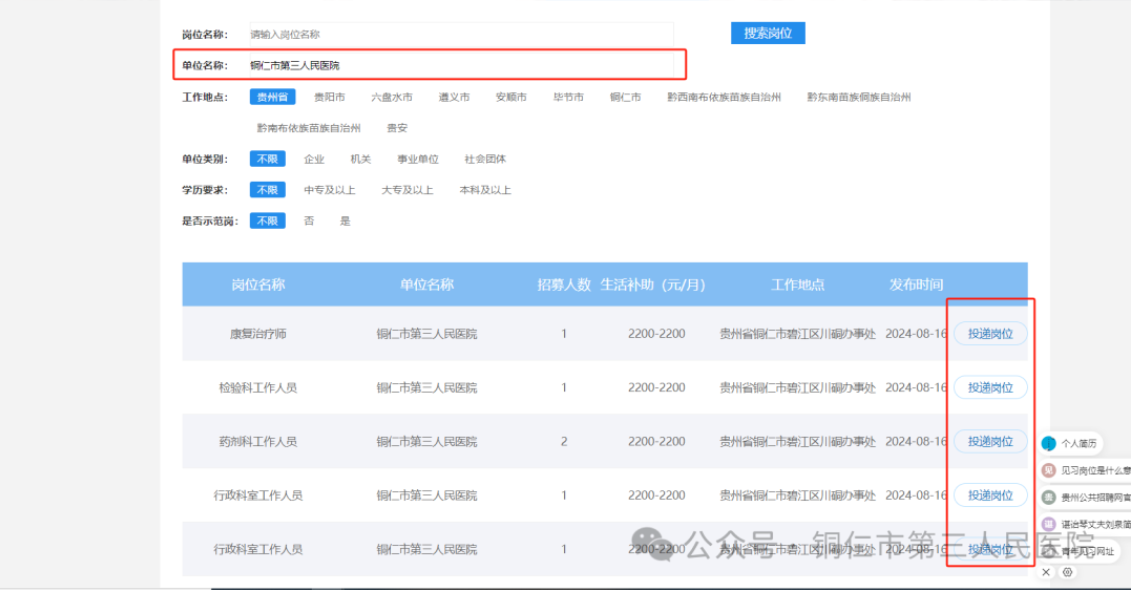Click the purple 谌 shortcut icon
Image resolution: width=1131 pixels, height=590 pixels.
click(x=1049, y=524)
